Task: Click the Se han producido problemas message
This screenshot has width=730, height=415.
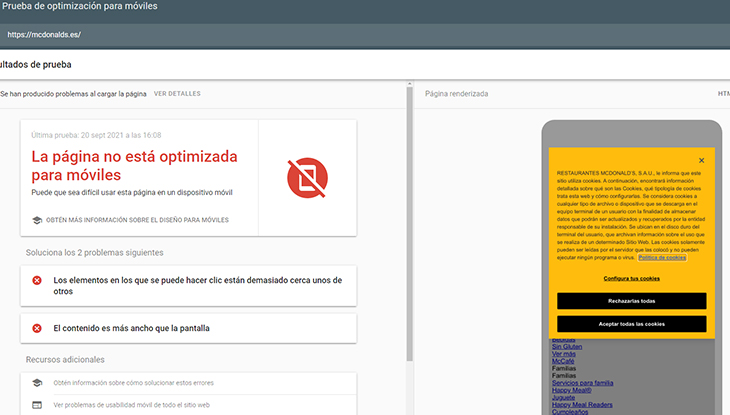Action: coord(73,94)
